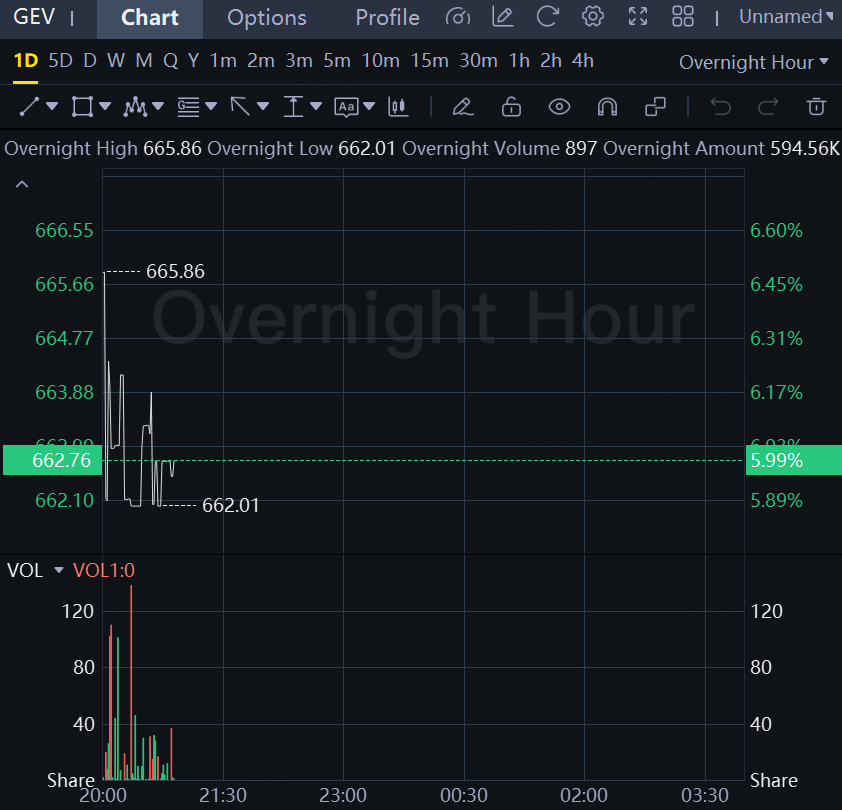842x810 pixels.
Task: Click the candlestick chart type icon
Action: click(399, 106)
